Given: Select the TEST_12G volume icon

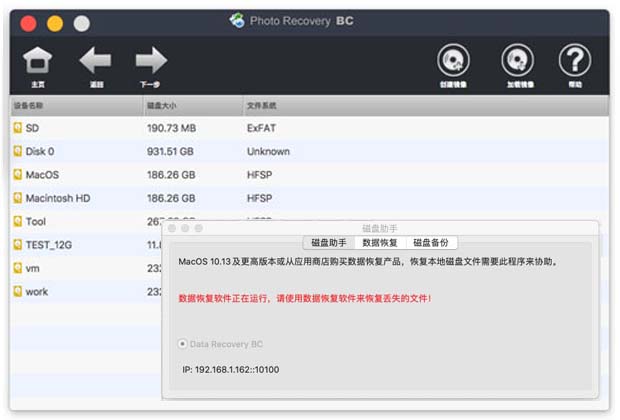Looking at the screenshot, I should point(17,245).
